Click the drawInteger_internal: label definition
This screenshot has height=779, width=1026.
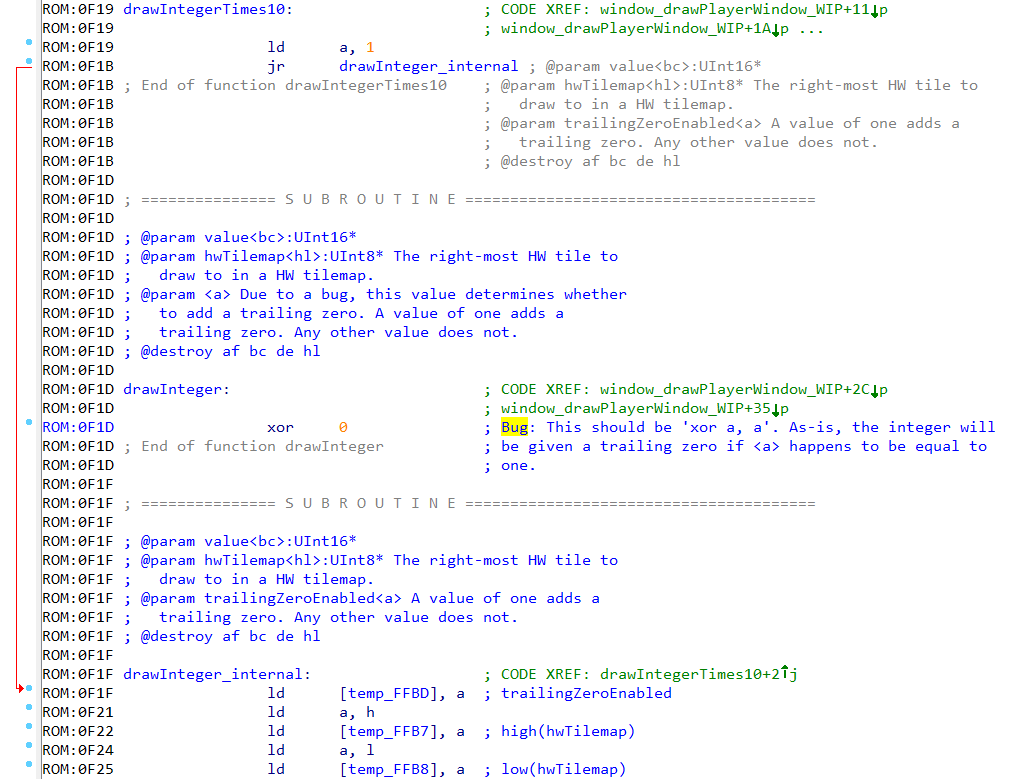[217, 674]
